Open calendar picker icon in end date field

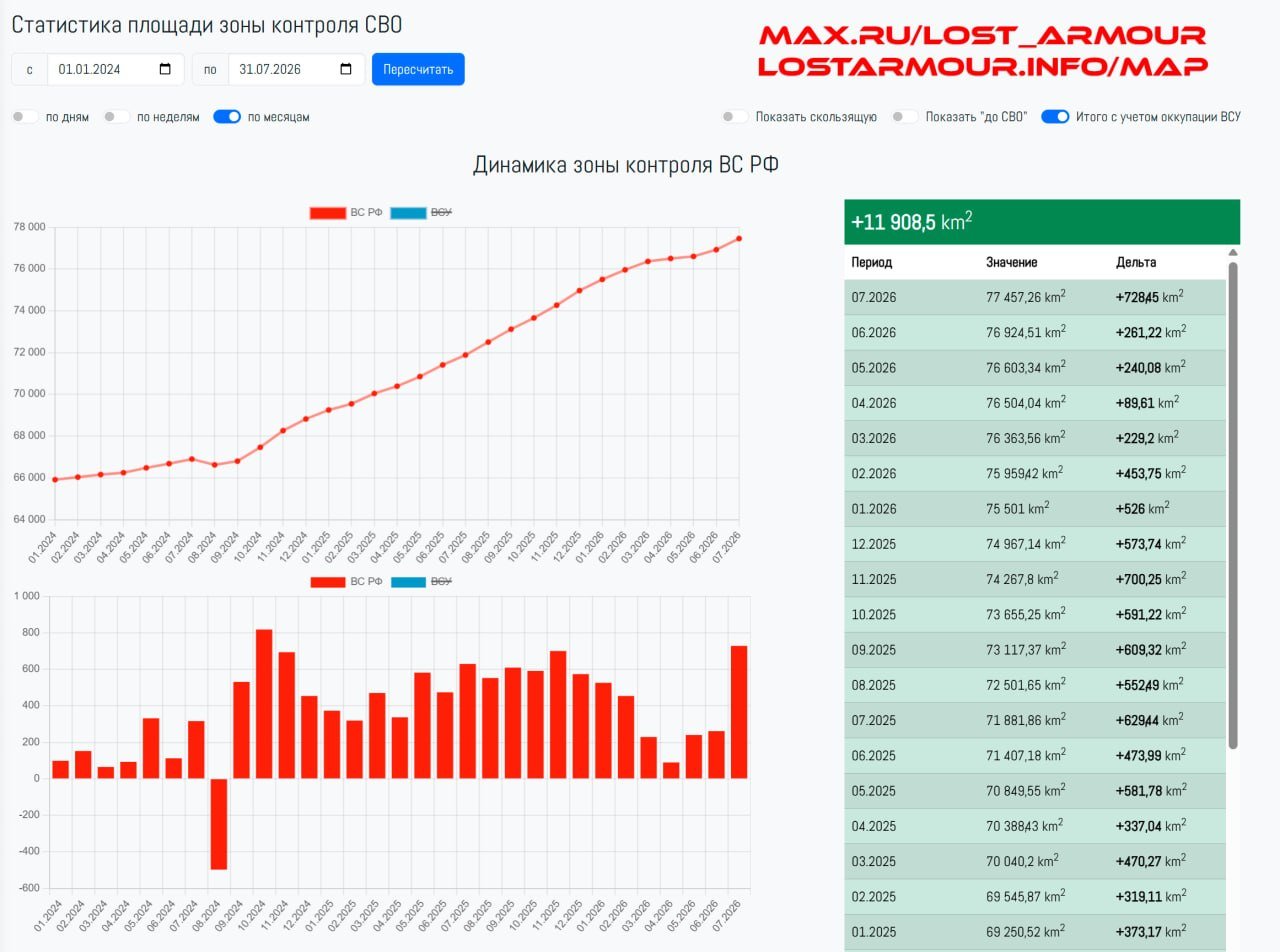tap(347, 70)
